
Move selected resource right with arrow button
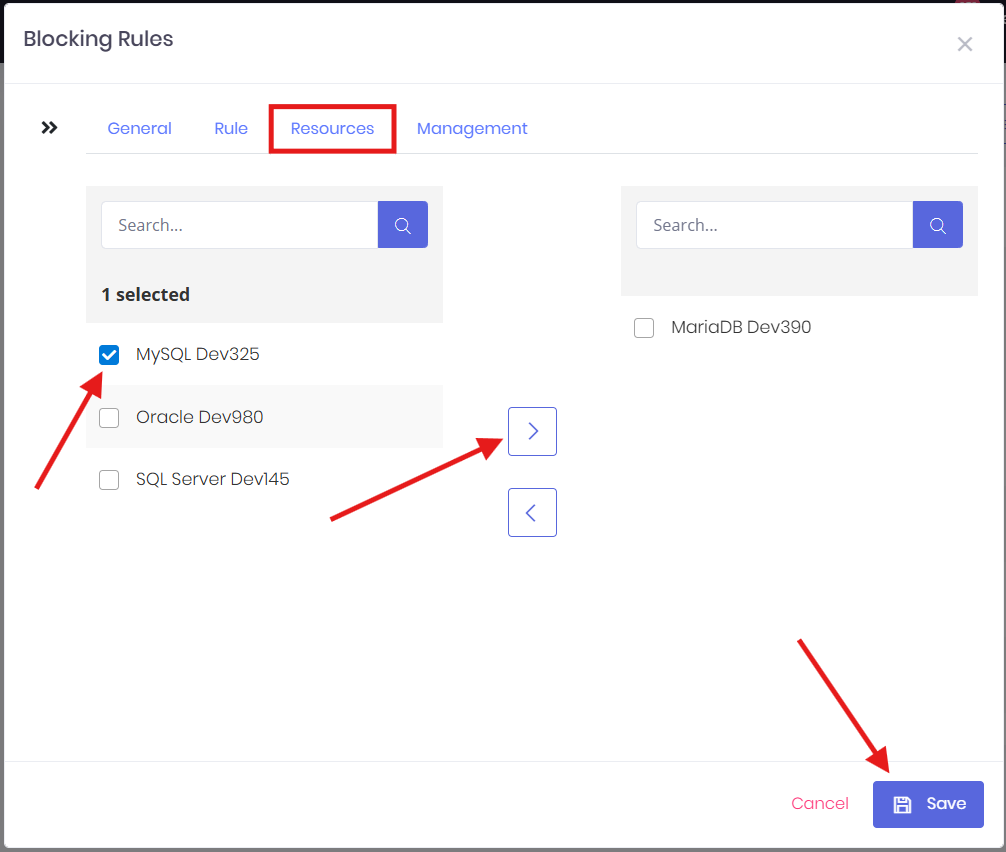[x=532, y=431]
